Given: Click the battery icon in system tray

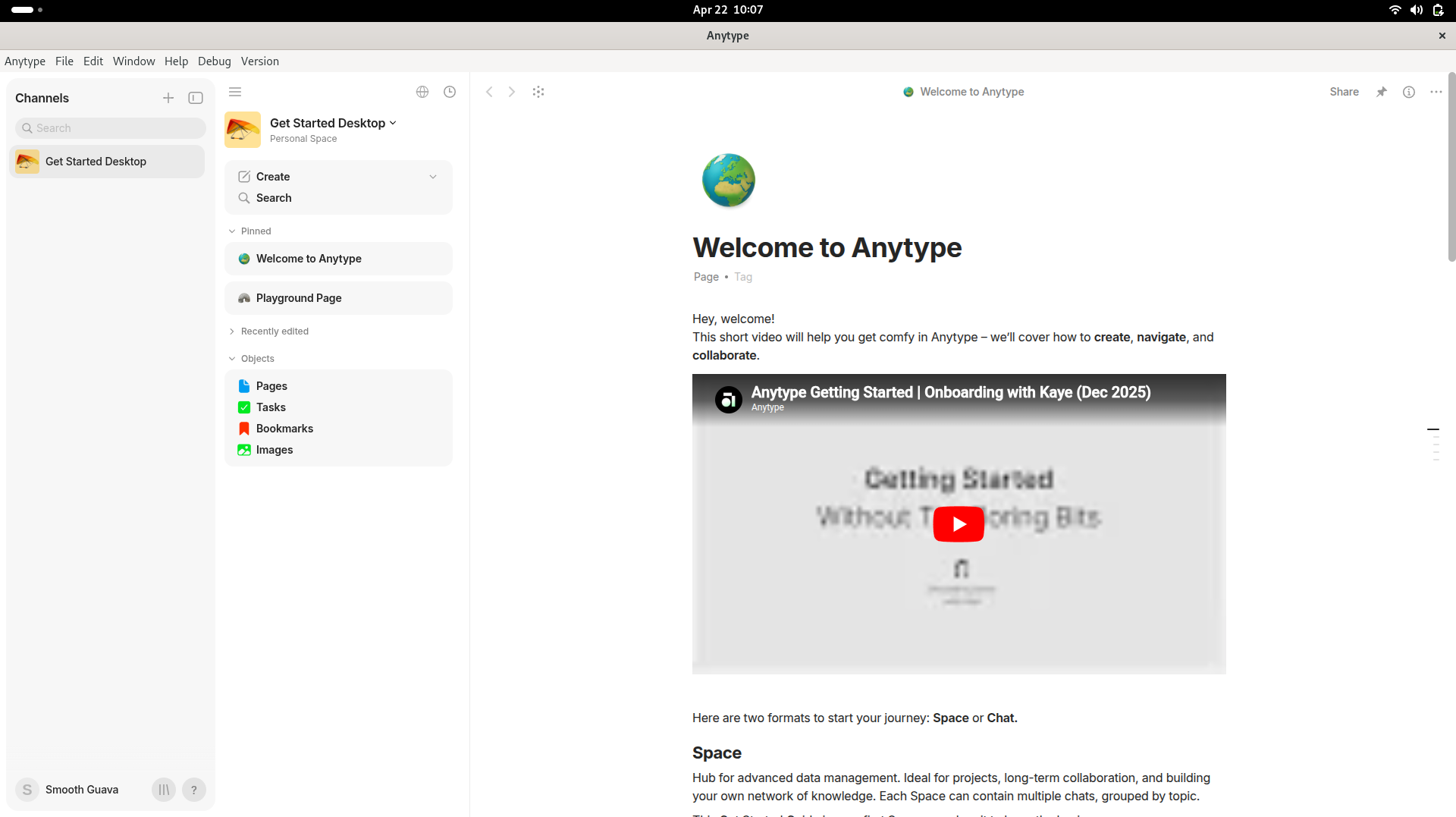Looking at the screenshot, I should click(x=1438, y=10).
